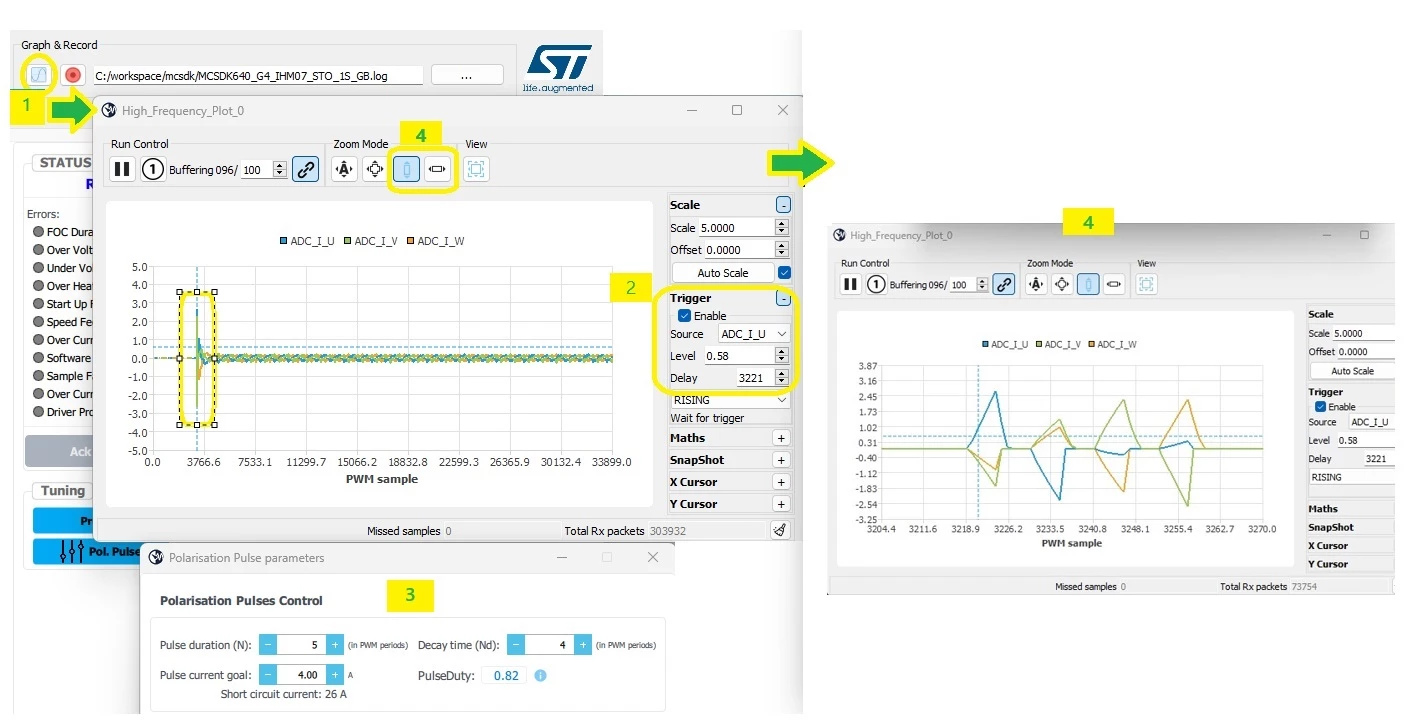The width and height of the screenshot is (1412, 727).
Task: Select horizontal zoom mode in the right plot window
Action: tap(1115, 284)
